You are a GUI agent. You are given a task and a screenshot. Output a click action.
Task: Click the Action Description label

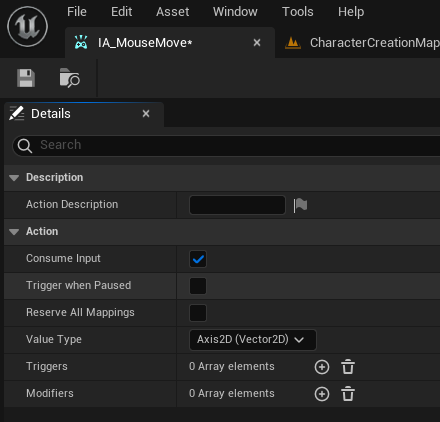coord(72,205)
